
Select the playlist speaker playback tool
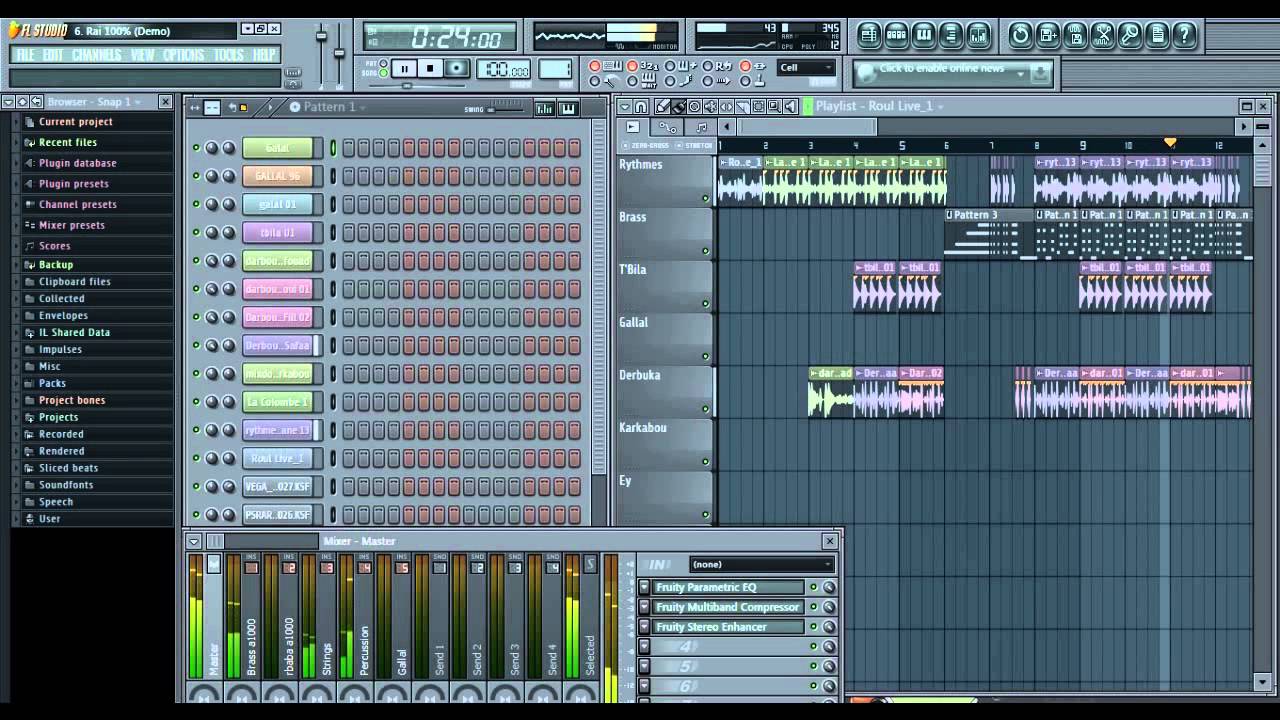[790, 106]
